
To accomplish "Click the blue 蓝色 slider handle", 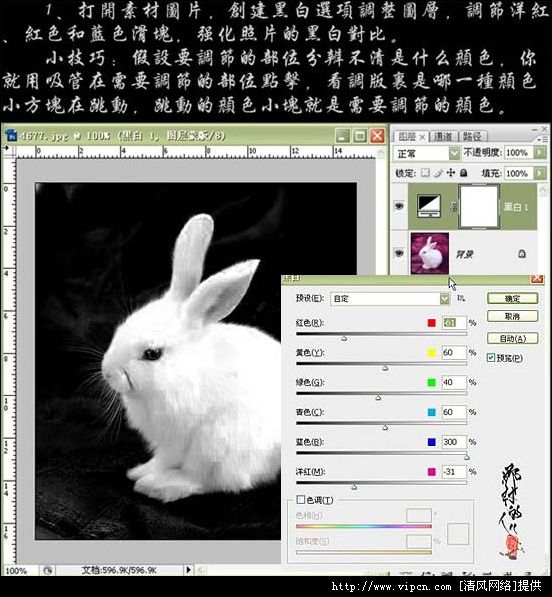I will pos(467,457).
